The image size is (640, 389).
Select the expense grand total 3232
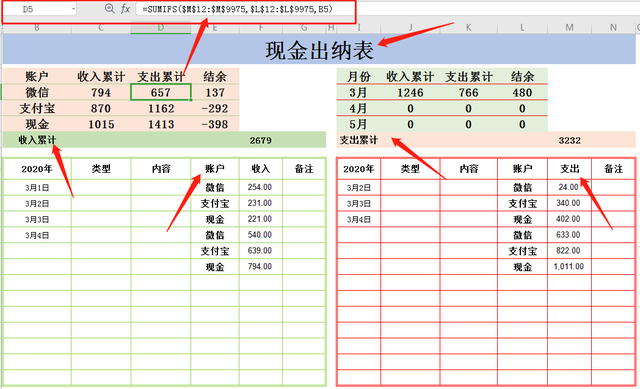pyautogui.click(x=569, y=140)
